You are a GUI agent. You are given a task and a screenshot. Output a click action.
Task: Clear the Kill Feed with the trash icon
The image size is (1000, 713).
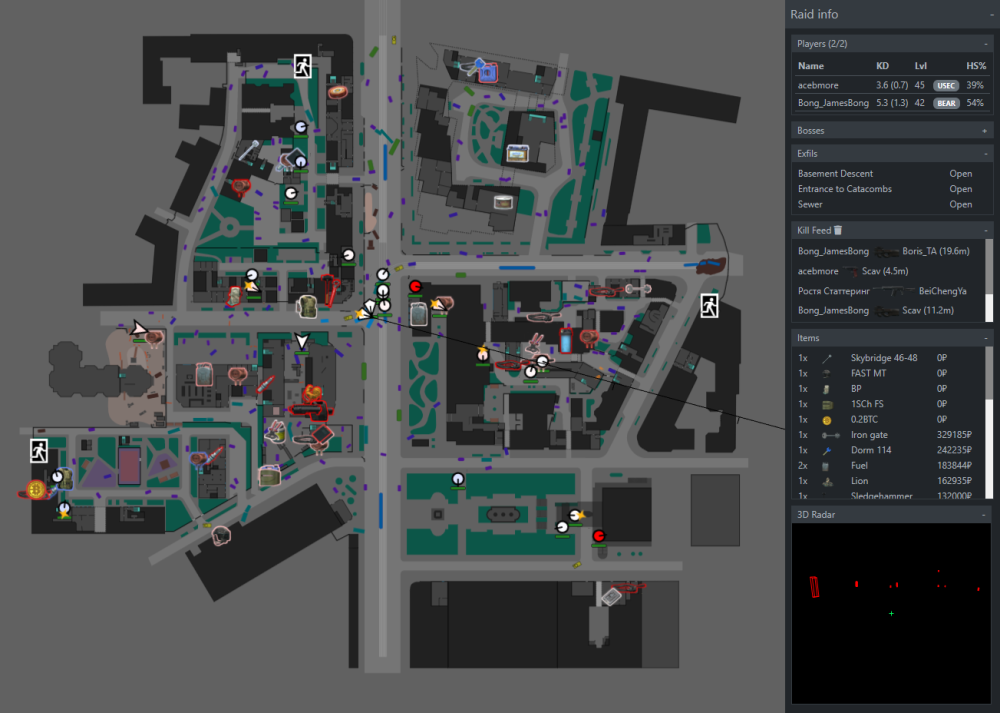(x=838, y=230)
